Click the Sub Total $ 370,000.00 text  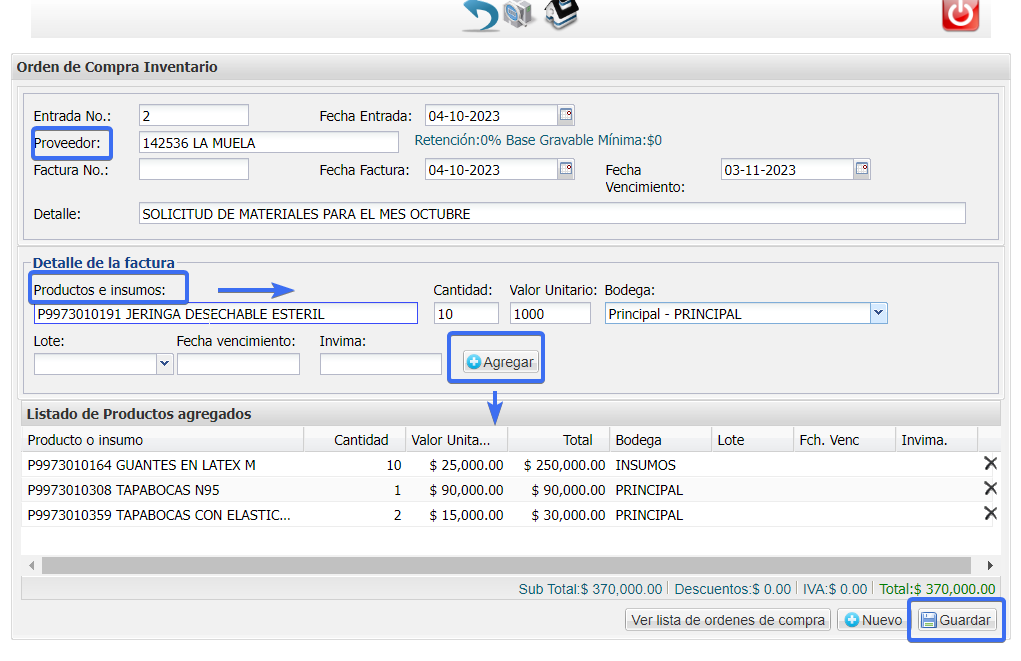pyautogui.click(x=590, y=589)
